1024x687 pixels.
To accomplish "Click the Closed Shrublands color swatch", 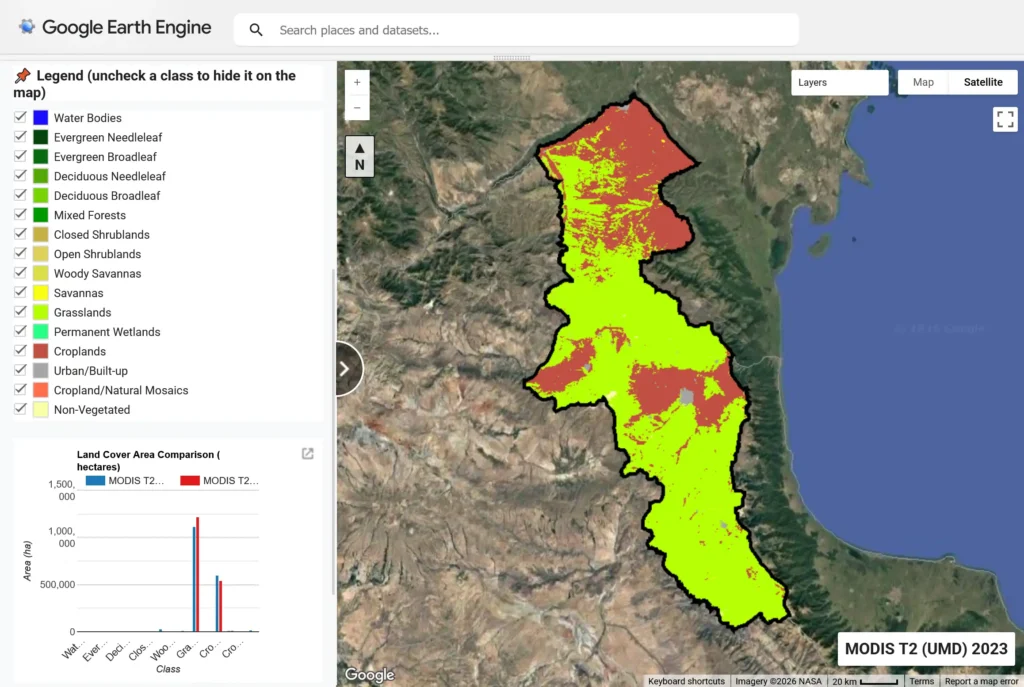I will tap(40, 234).
